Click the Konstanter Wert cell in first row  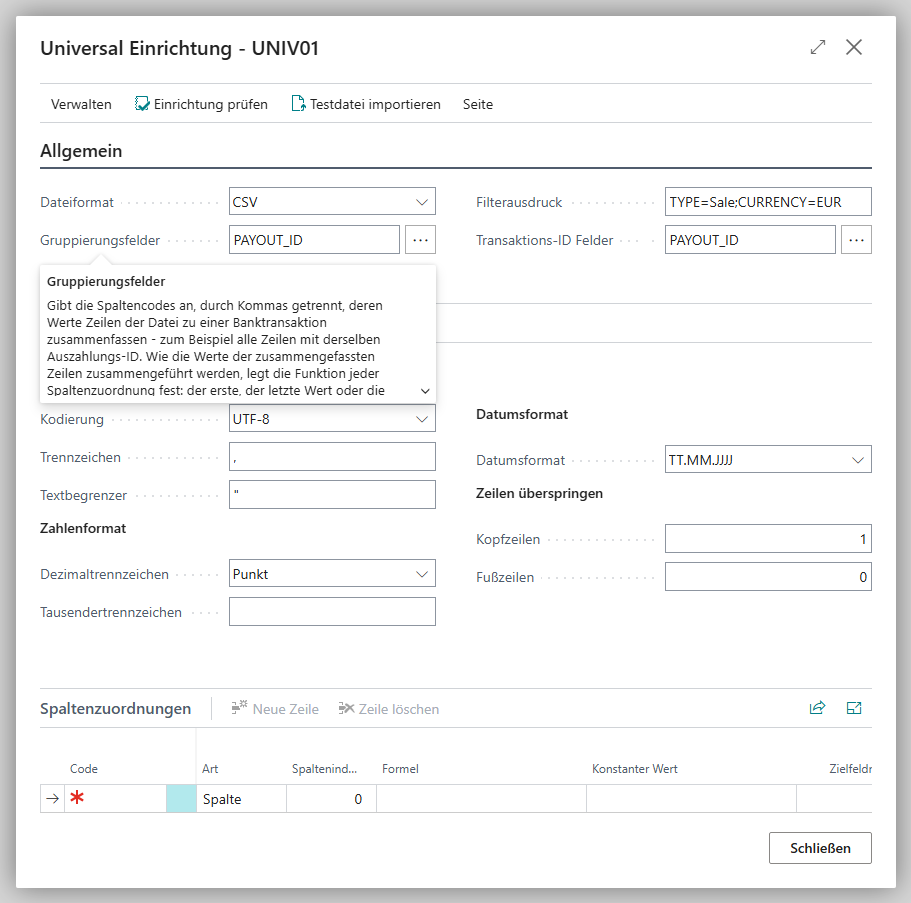click(691, 798)
